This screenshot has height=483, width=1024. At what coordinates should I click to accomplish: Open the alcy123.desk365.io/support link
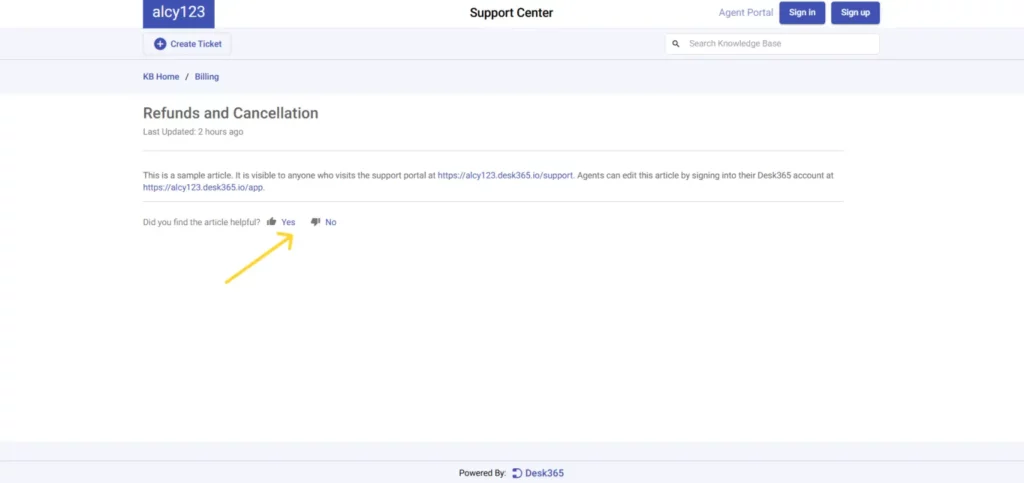coord(505,175)
